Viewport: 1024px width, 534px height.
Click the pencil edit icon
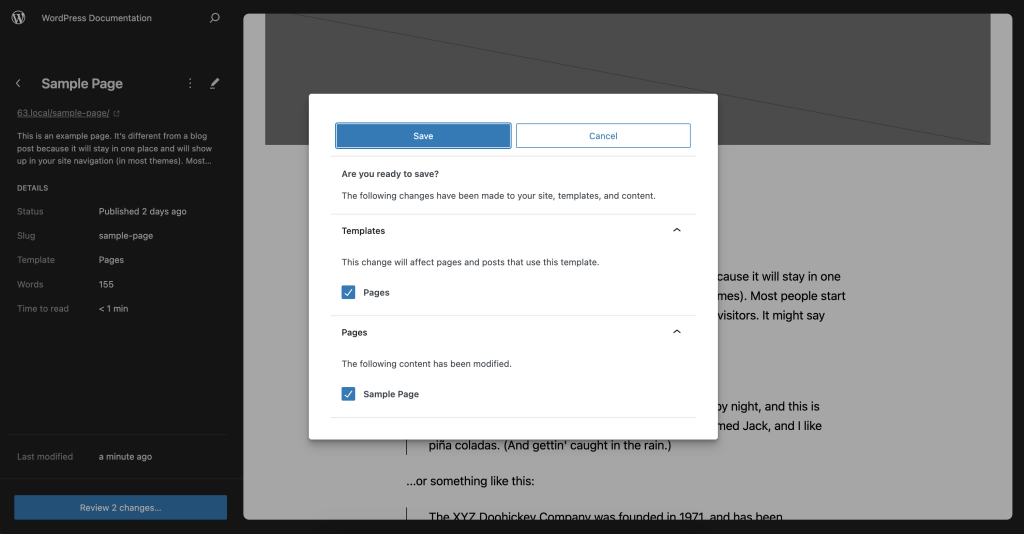(214, 84)
